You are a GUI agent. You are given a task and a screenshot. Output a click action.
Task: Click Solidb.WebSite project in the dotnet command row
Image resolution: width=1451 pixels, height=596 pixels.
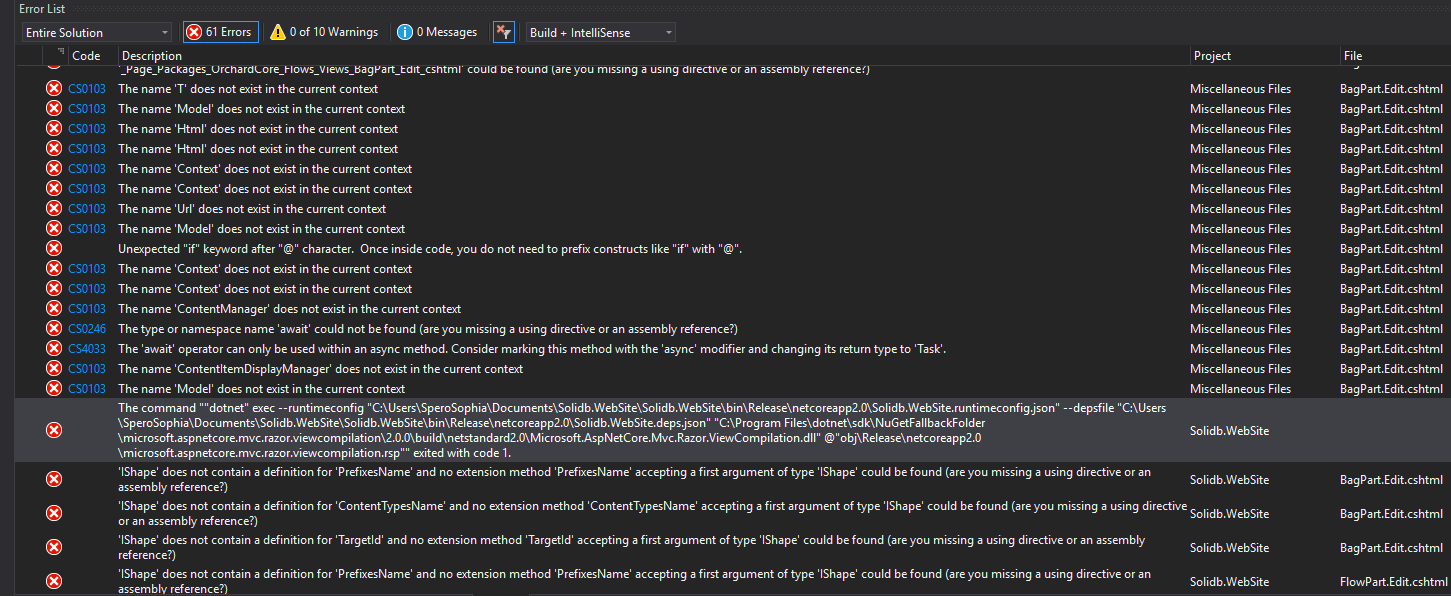[x=1229, y=430]
